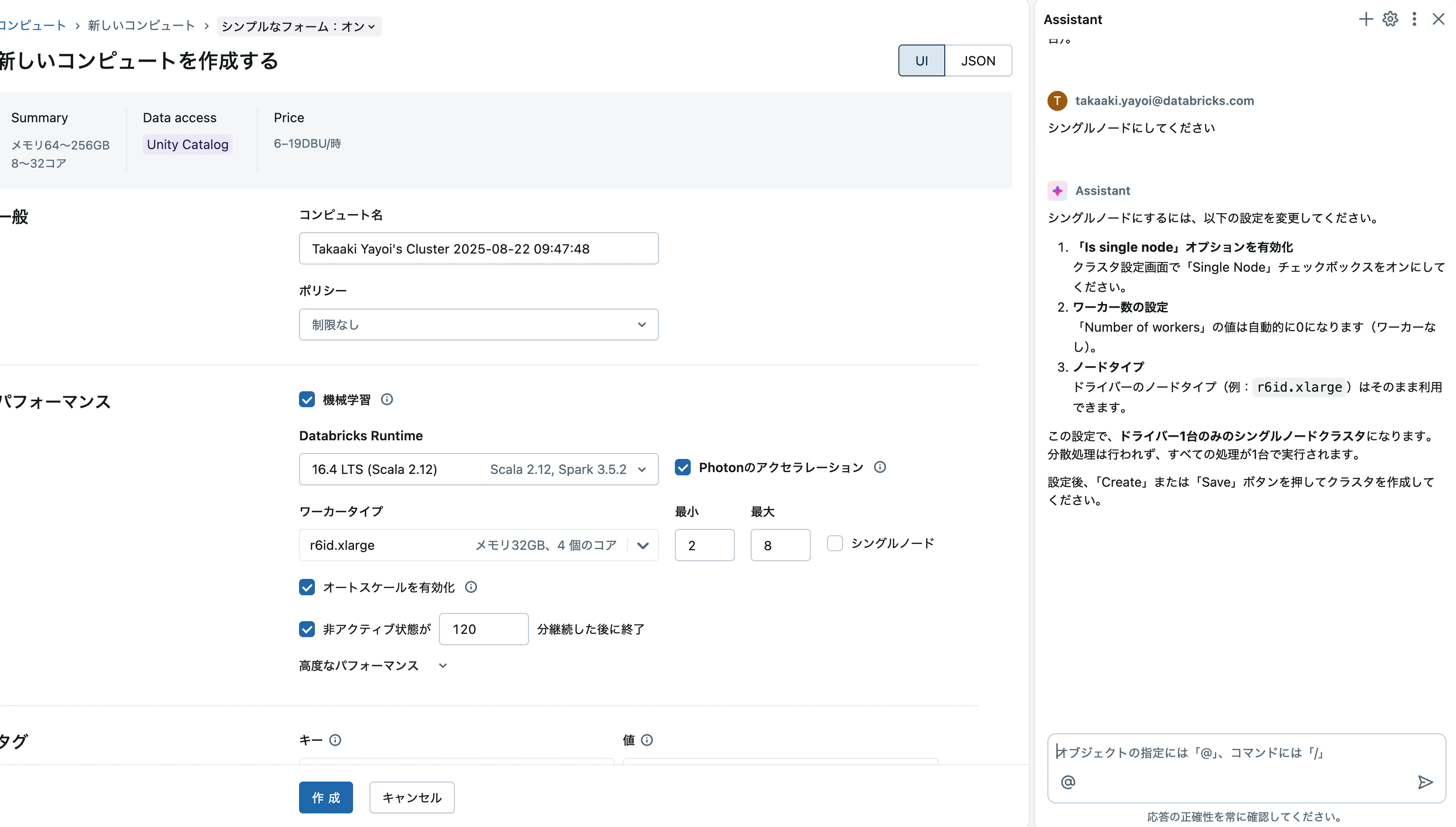Click the send message arrow icon
Viewport: 1456px width, 827px height.
click(1425, 782)
